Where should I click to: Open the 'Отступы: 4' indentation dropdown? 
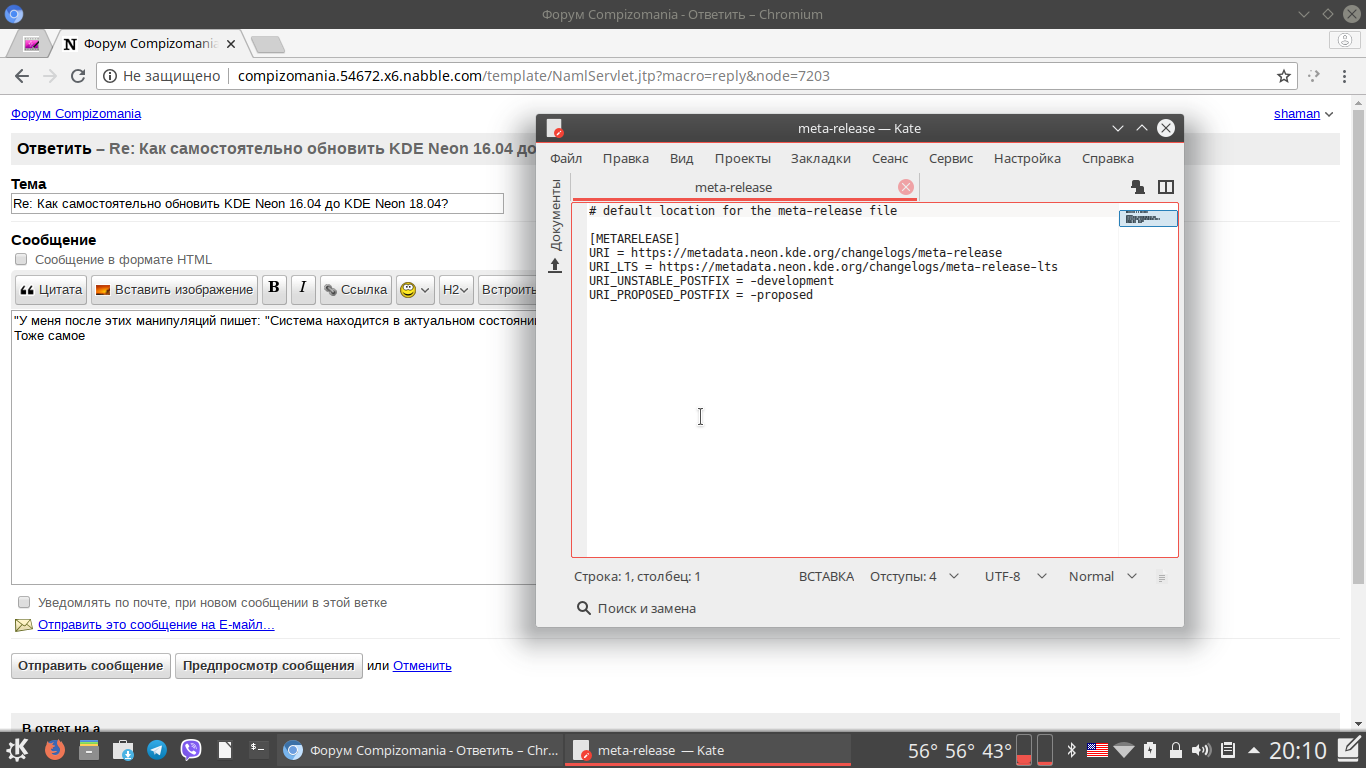click(914, 576)
